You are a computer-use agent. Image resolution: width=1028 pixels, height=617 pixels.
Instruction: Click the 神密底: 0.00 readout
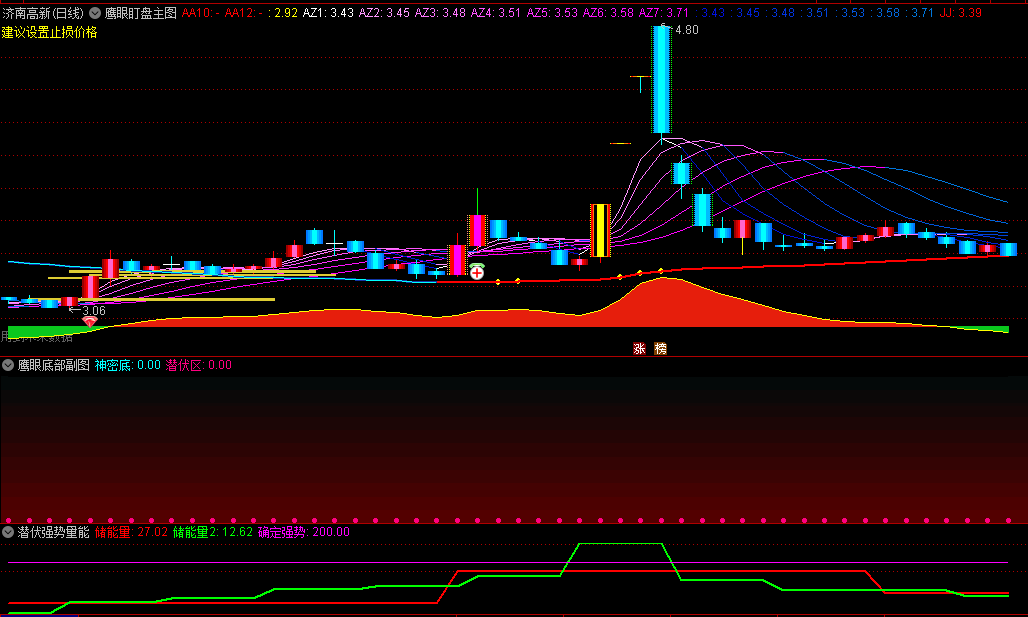pos(128,365)
